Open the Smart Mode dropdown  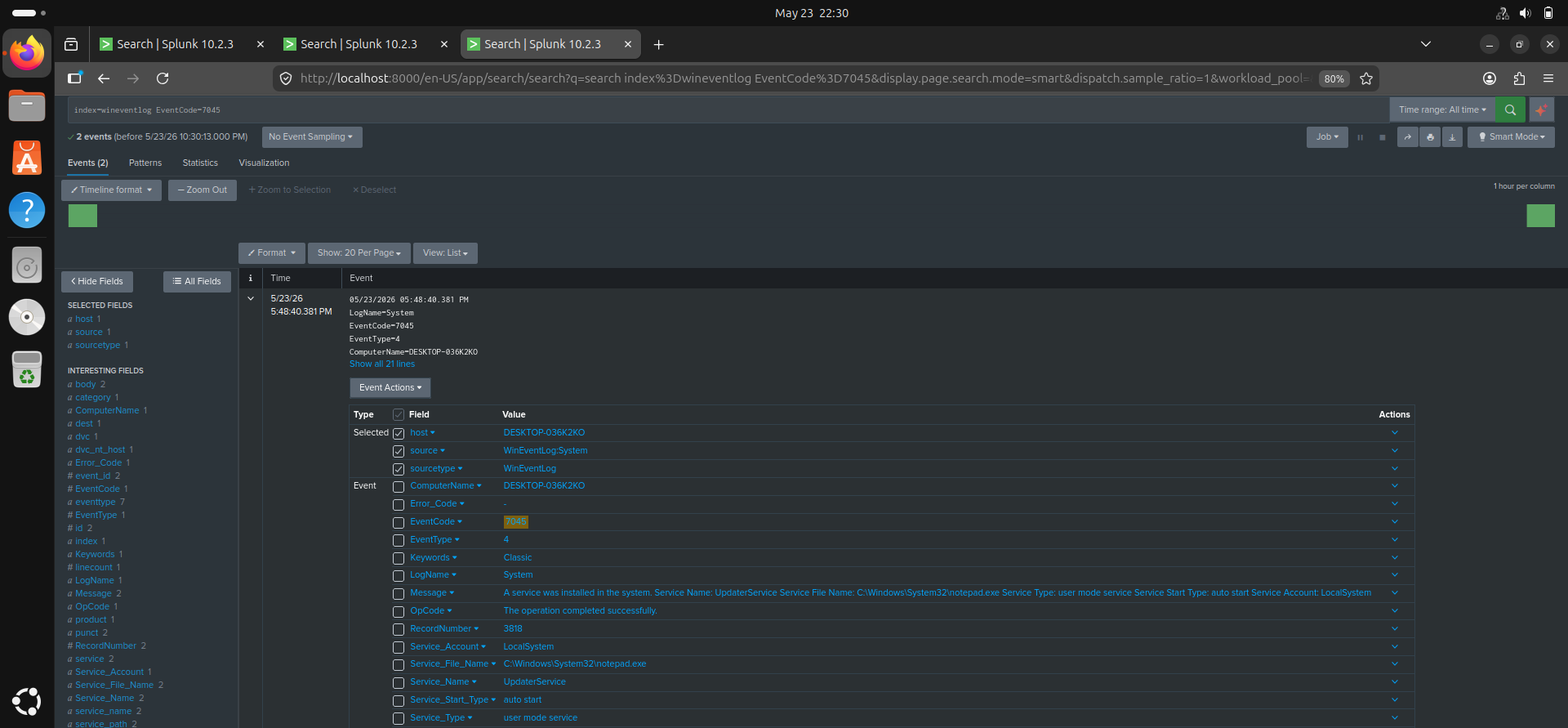1511,137
